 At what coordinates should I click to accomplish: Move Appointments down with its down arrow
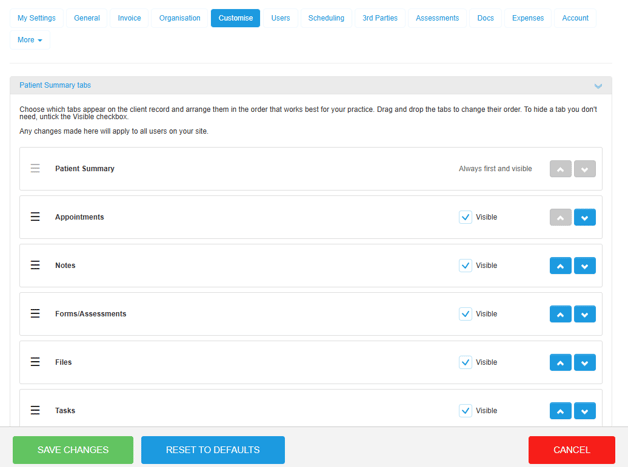(584, 217)
